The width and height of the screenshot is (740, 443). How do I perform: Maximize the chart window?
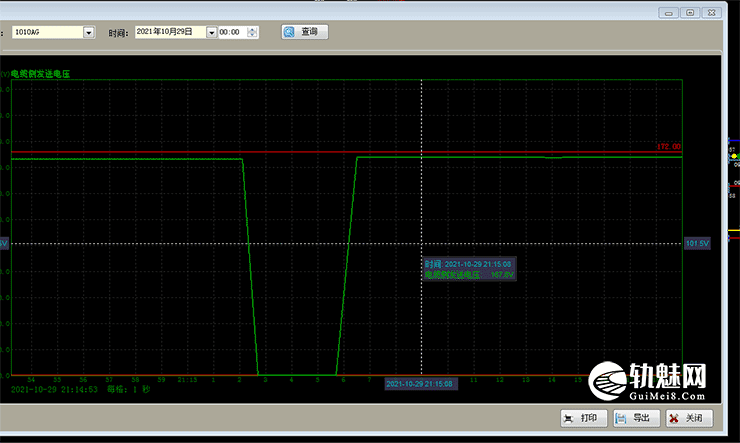(690, 13)
